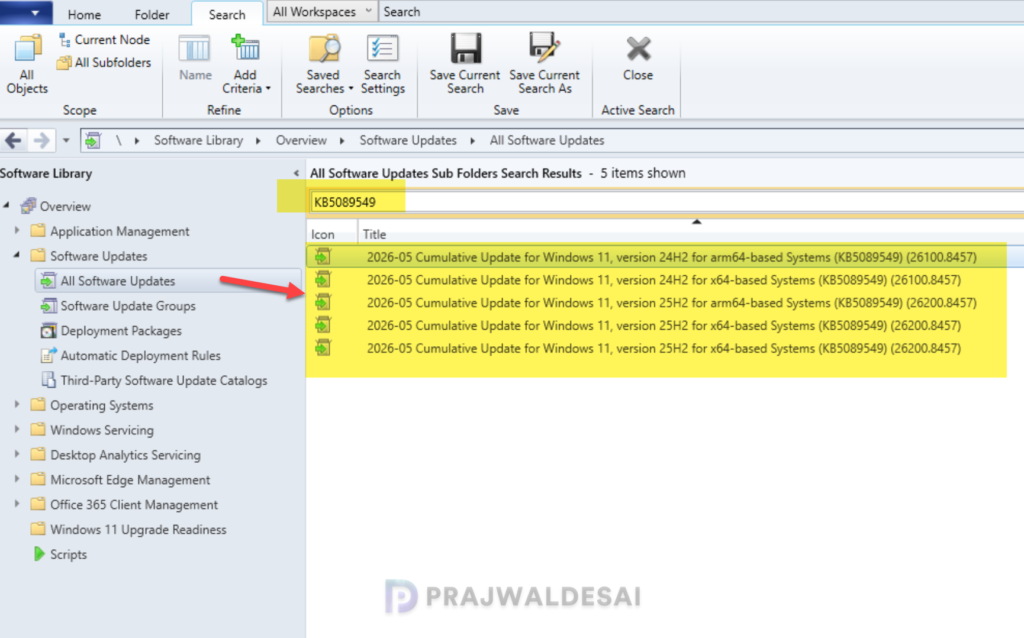Viewport: 1024px width, 638px height.
Task: Expand Windows Servicing folder
Action: coord(17,430)
